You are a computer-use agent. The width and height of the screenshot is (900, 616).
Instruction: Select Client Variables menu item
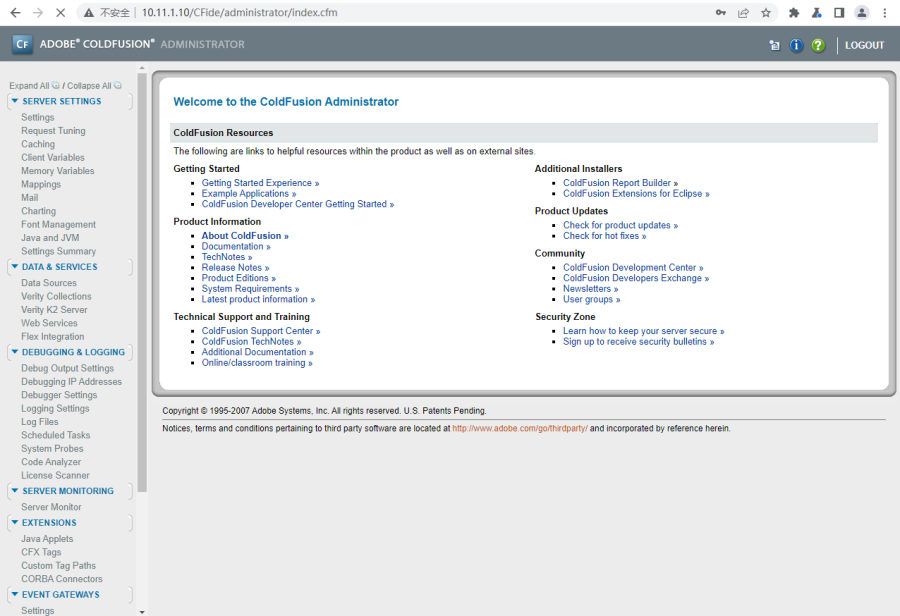pyautogui.click(x=53, y=157)
